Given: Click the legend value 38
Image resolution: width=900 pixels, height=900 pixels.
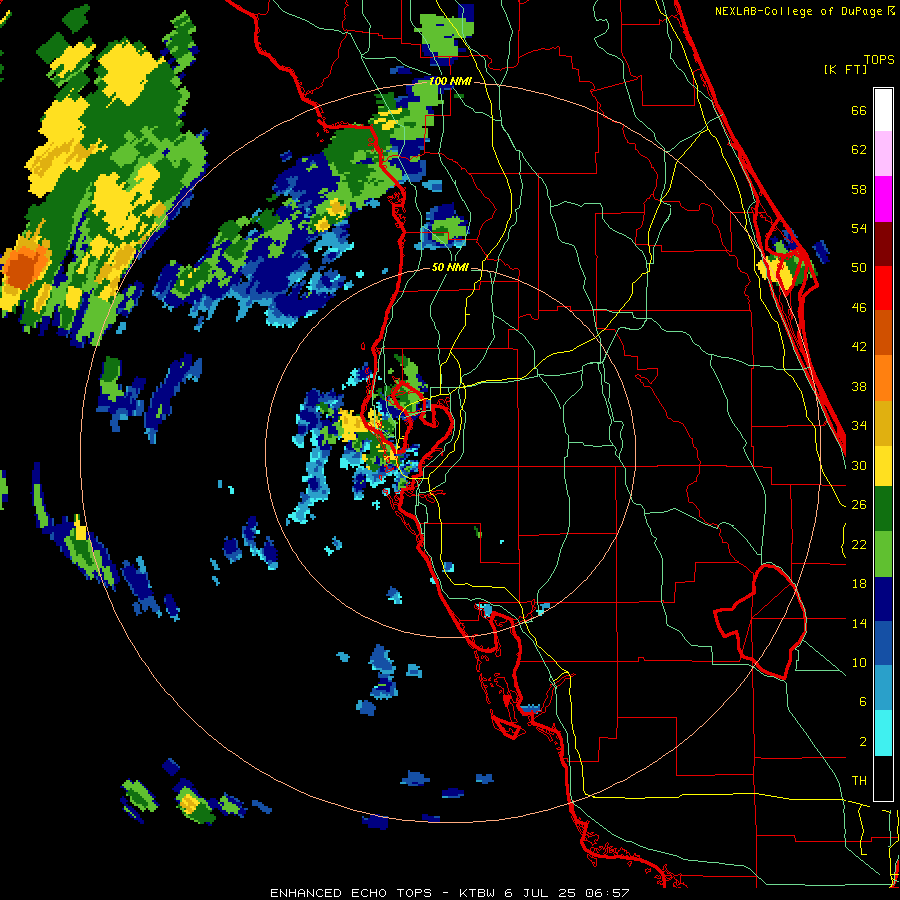Looking at the screenshot, I should 859,386.
